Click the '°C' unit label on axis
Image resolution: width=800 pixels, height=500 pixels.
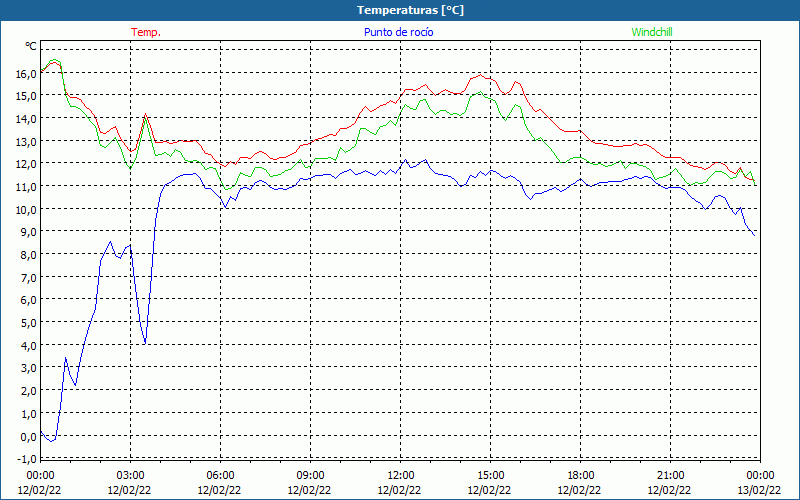(31, 46)
